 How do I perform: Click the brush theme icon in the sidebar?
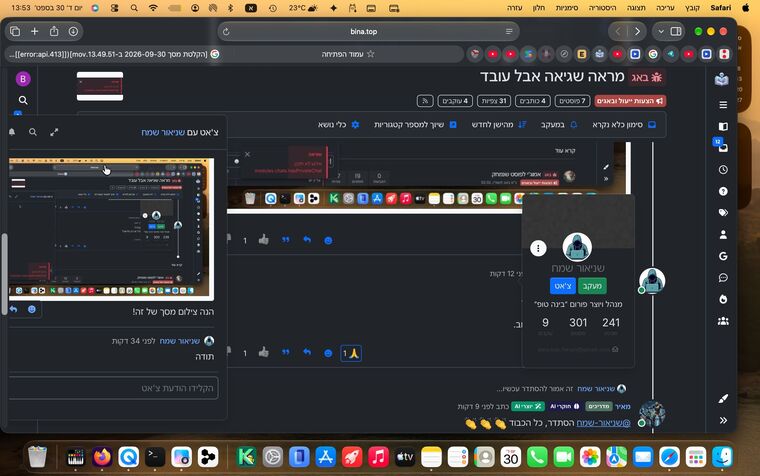[x=723, y=398]
